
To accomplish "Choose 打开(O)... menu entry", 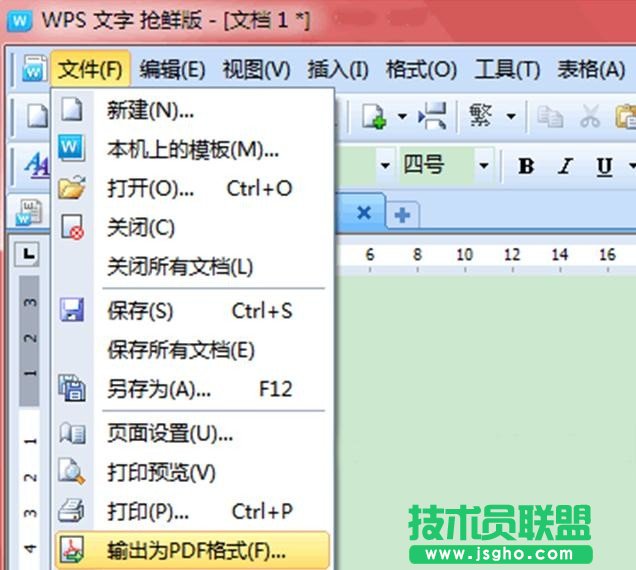I will [191, 189].
